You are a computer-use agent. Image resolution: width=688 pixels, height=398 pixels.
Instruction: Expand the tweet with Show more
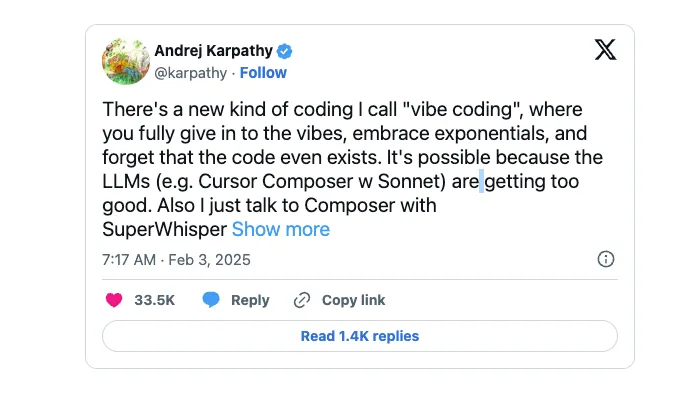(x=281, y=229)
